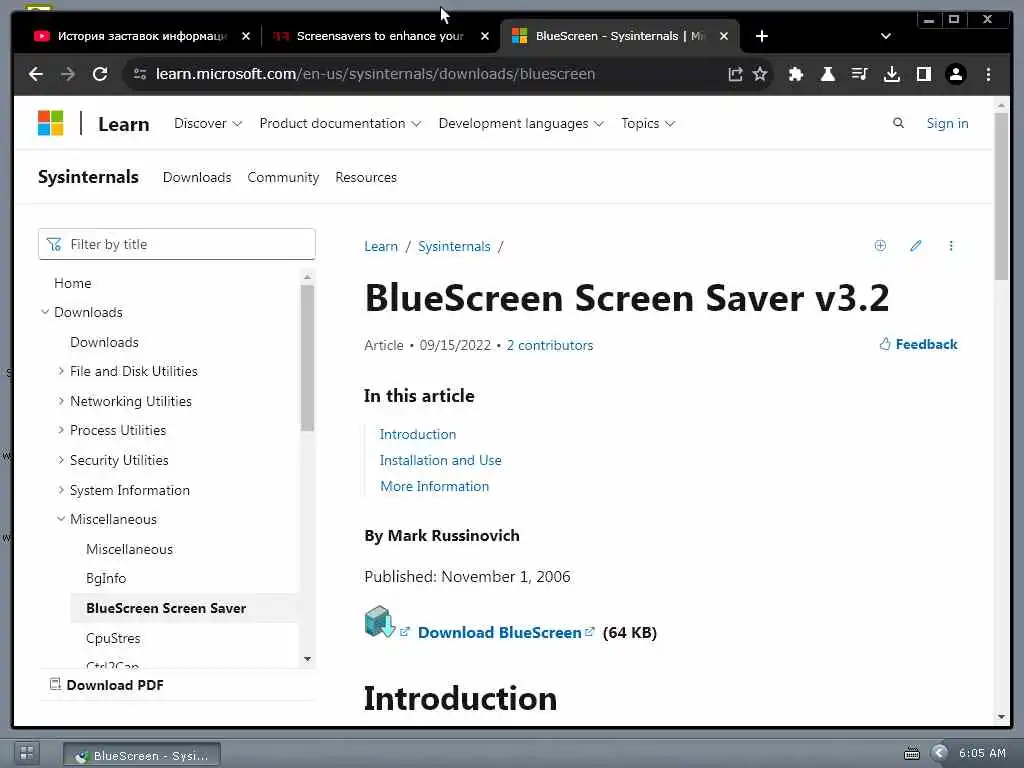
Task: Select BgInfo in the sidebar
Action: [x=106, y=579]
